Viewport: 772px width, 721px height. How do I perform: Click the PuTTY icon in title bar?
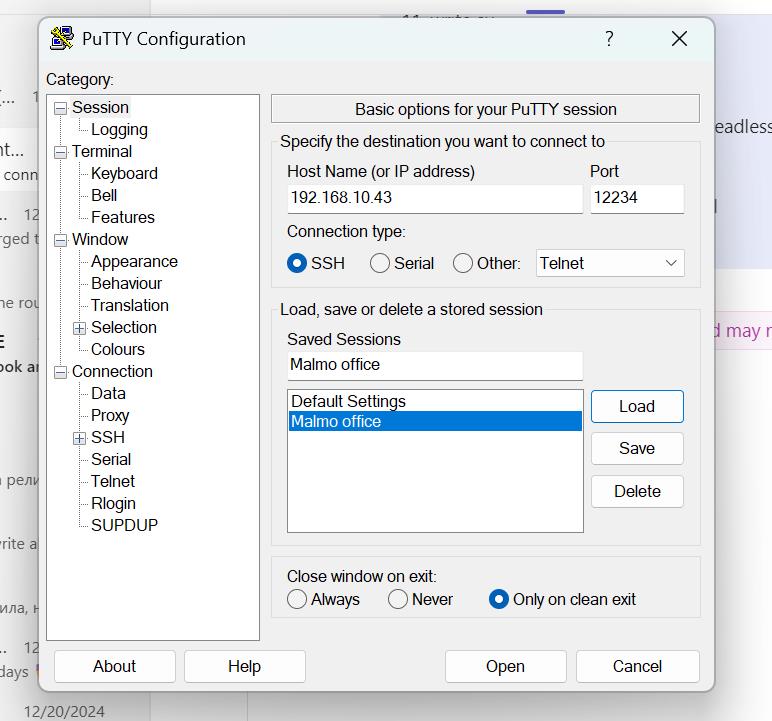click(x=62, y=38)
